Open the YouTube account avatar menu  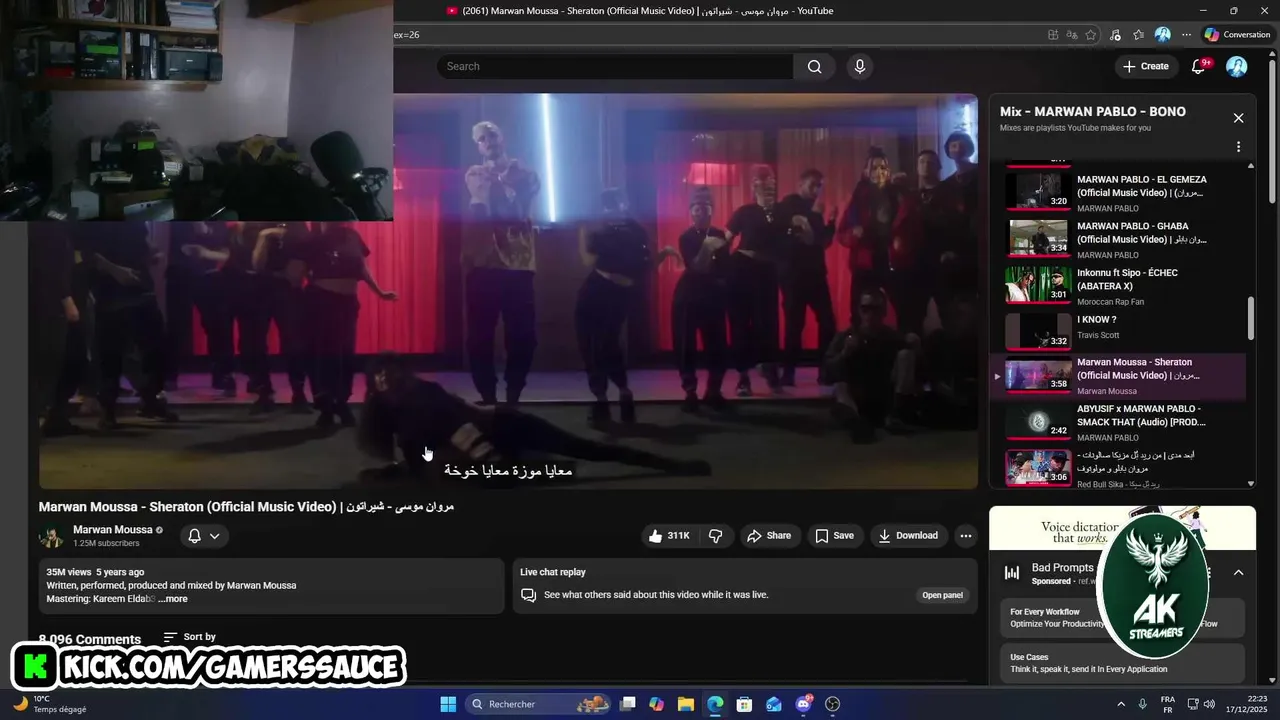pyautogui.click(x=1237, y=66)
